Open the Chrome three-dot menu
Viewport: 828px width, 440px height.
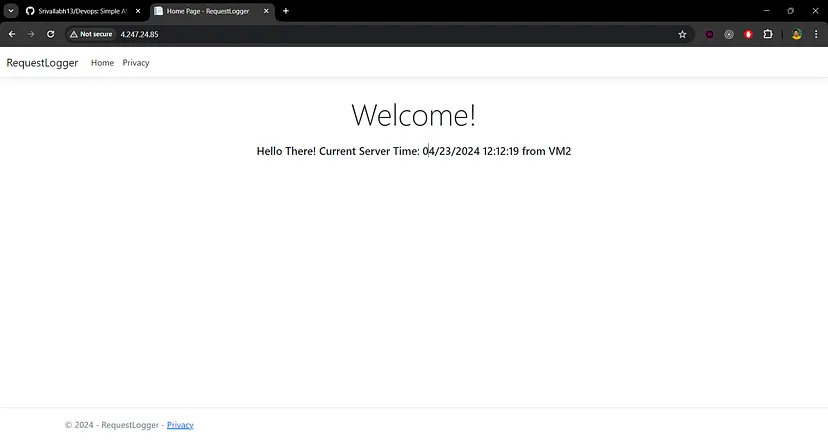click(x=816, y=34)
